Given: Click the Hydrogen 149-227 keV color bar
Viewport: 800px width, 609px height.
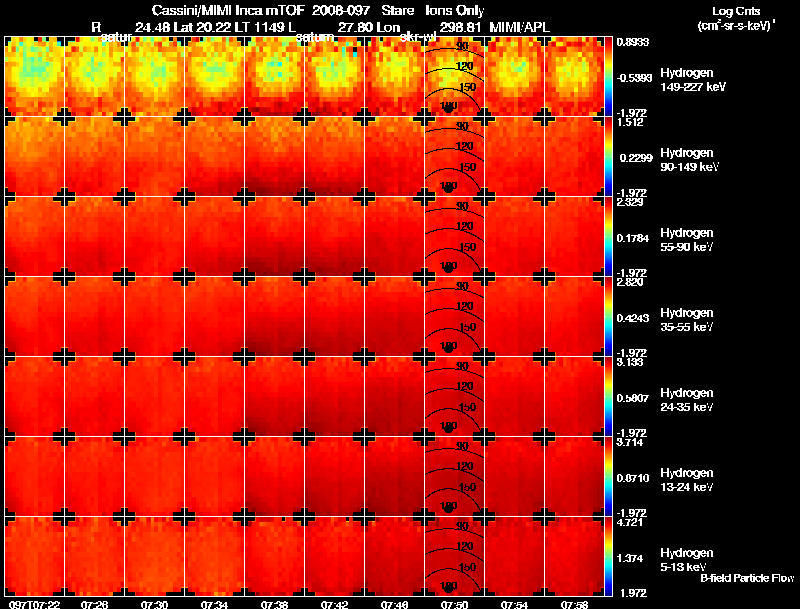Looking at the screenshot, I should (608, 77).
